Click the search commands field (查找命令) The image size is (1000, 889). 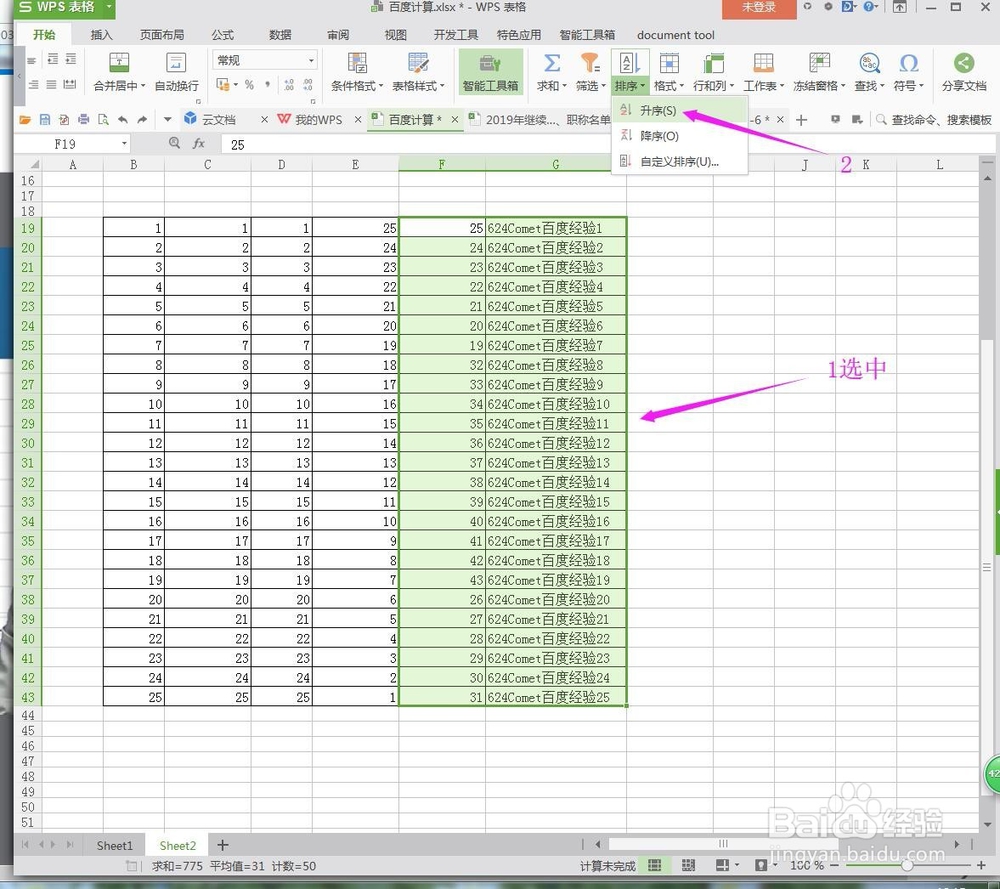tap(934, 119)
